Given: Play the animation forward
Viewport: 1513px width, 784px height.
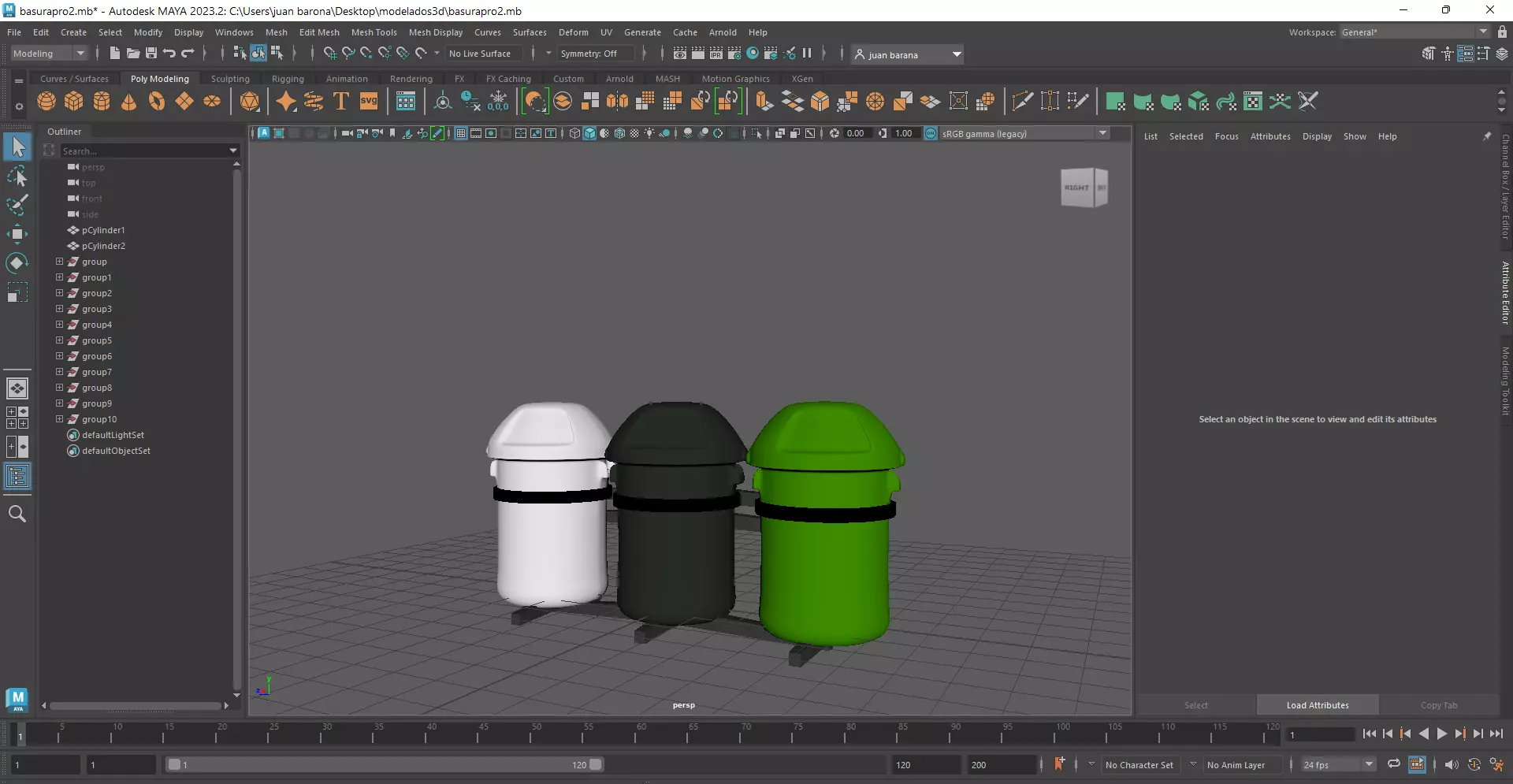Looking at the screenshot, I should click(x=1442, y=734).
